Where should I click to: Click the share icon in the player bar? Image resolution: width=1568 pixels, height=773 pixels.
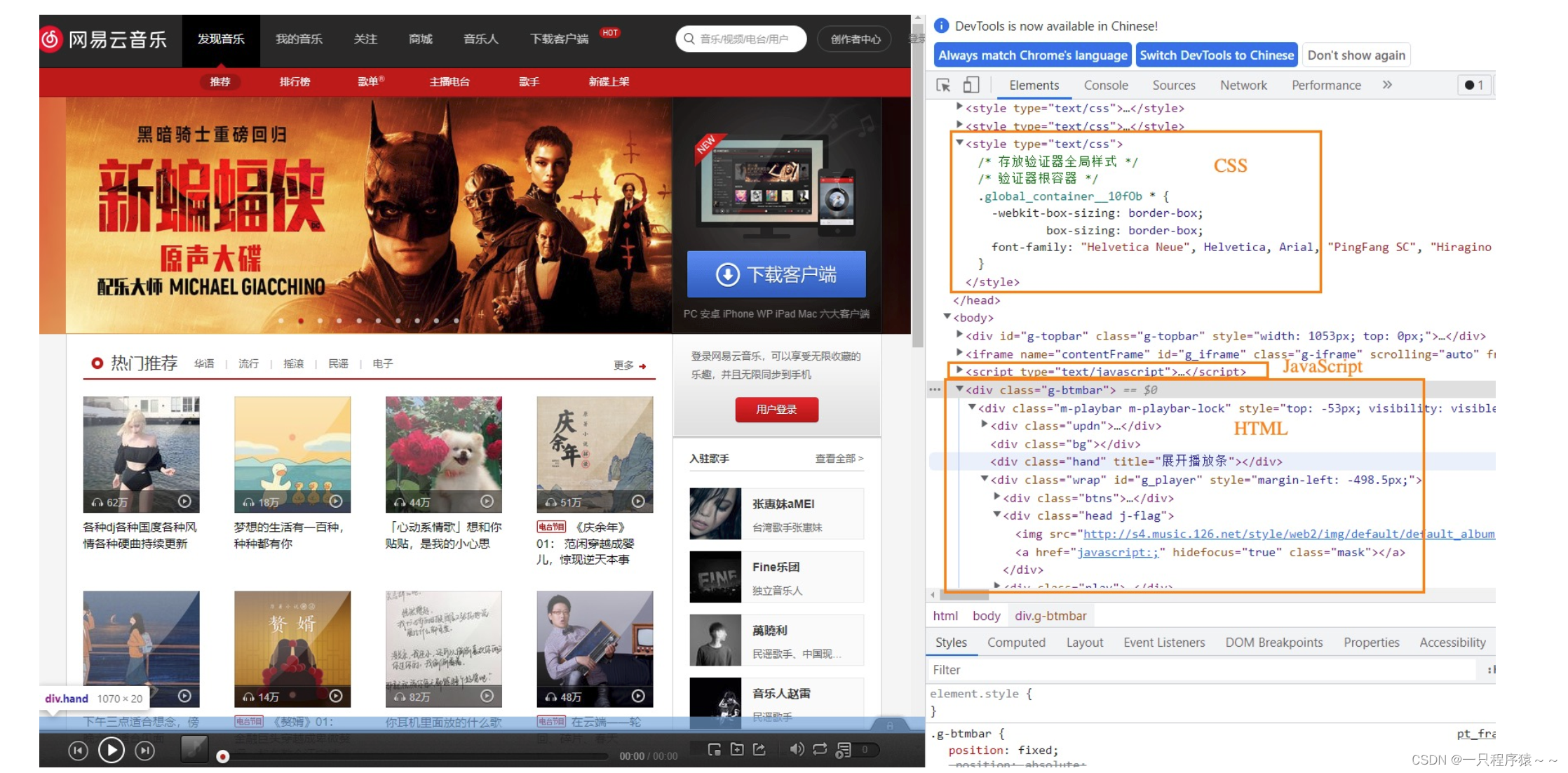click(x=759, y=749)
